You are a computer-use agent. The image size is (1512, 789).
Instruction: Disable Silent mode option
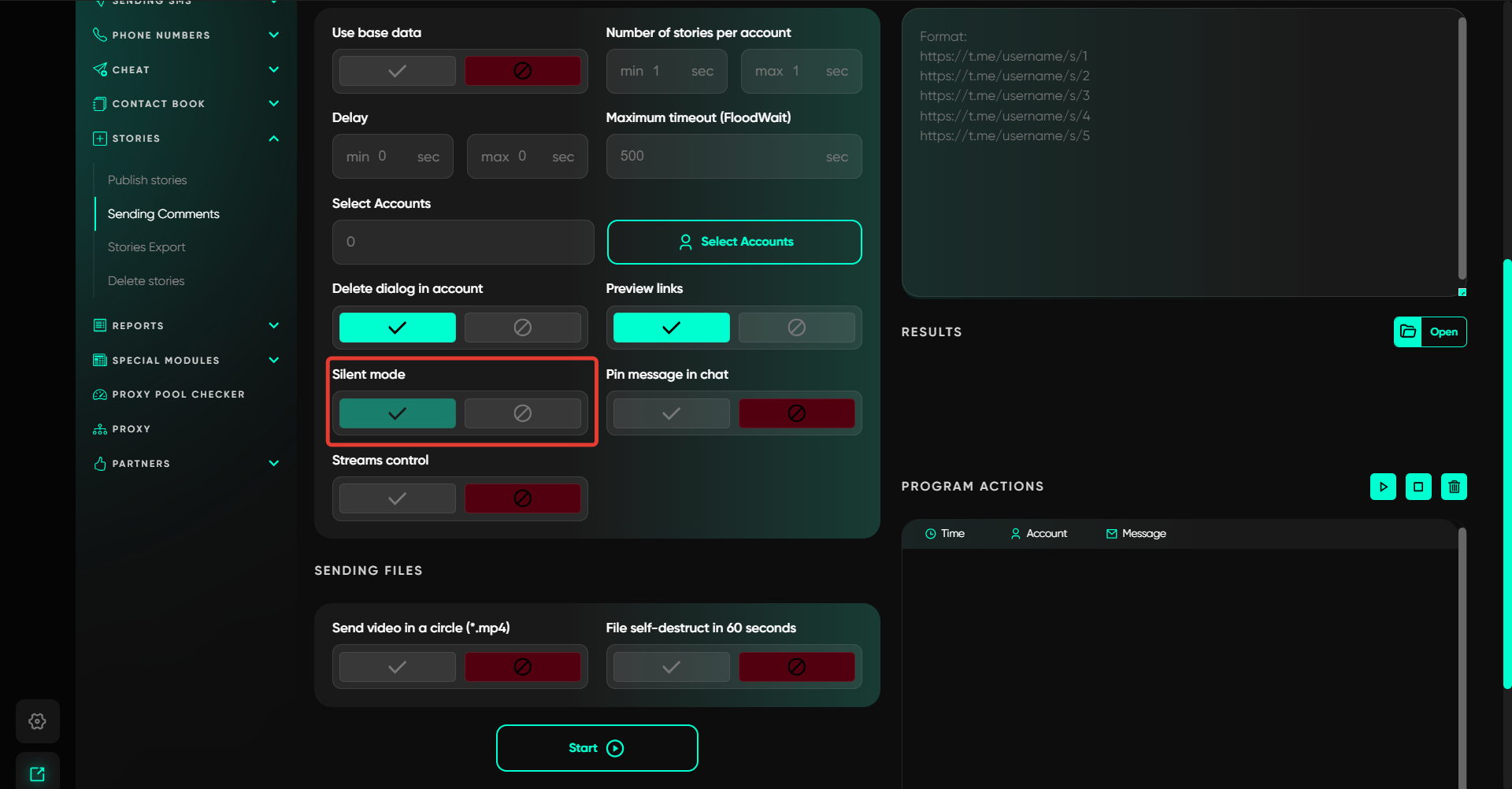pyautogui.click(x=522, y=413)
